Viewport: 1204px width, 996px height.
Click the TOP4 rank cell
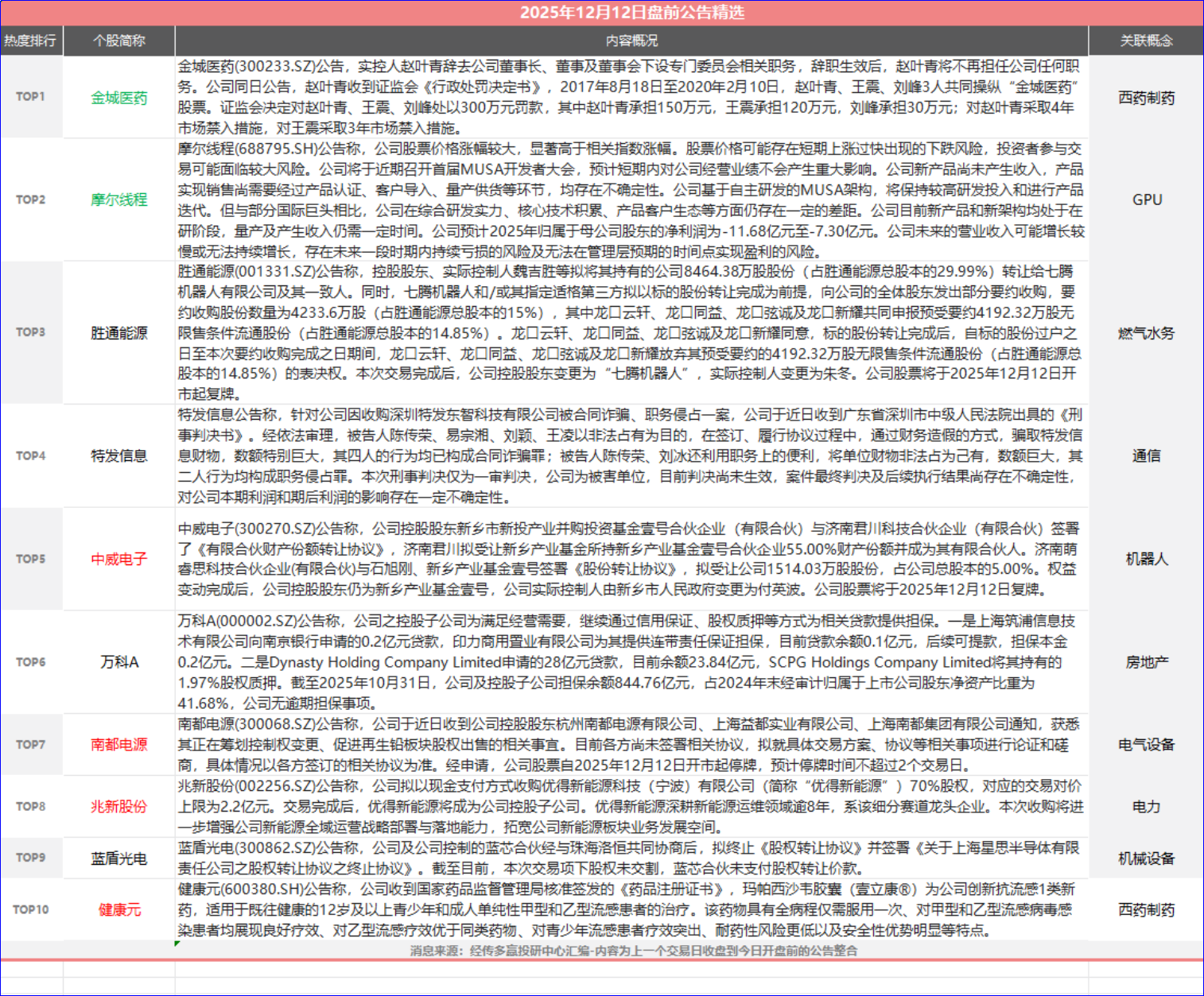point(31,455)
